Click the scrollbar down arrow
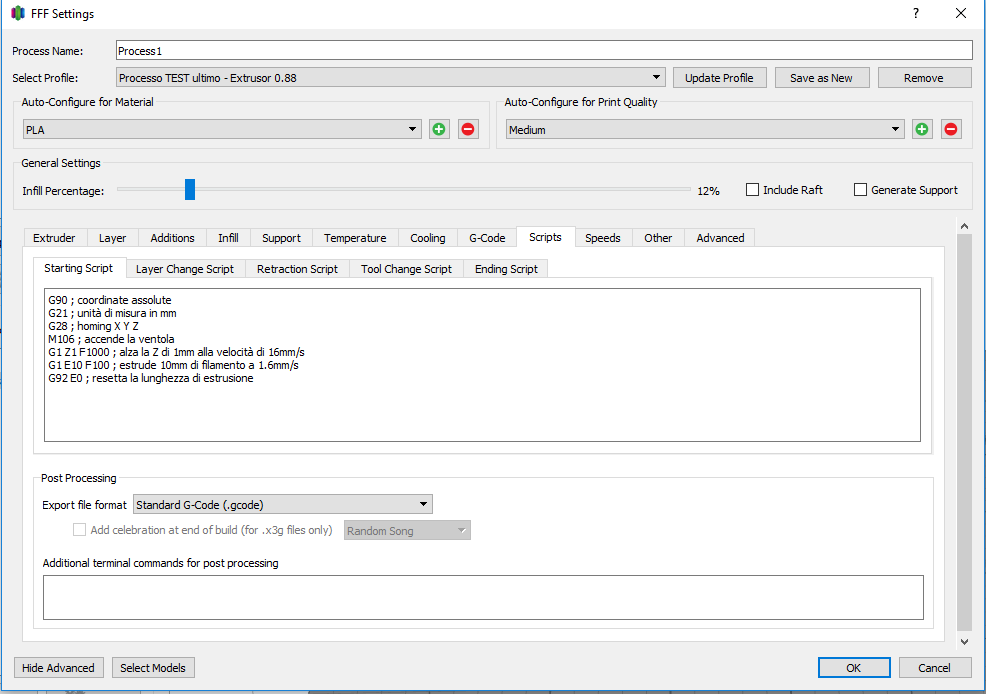Image resolution: width=986 pixels, height=694 pixels. point(964,642)
